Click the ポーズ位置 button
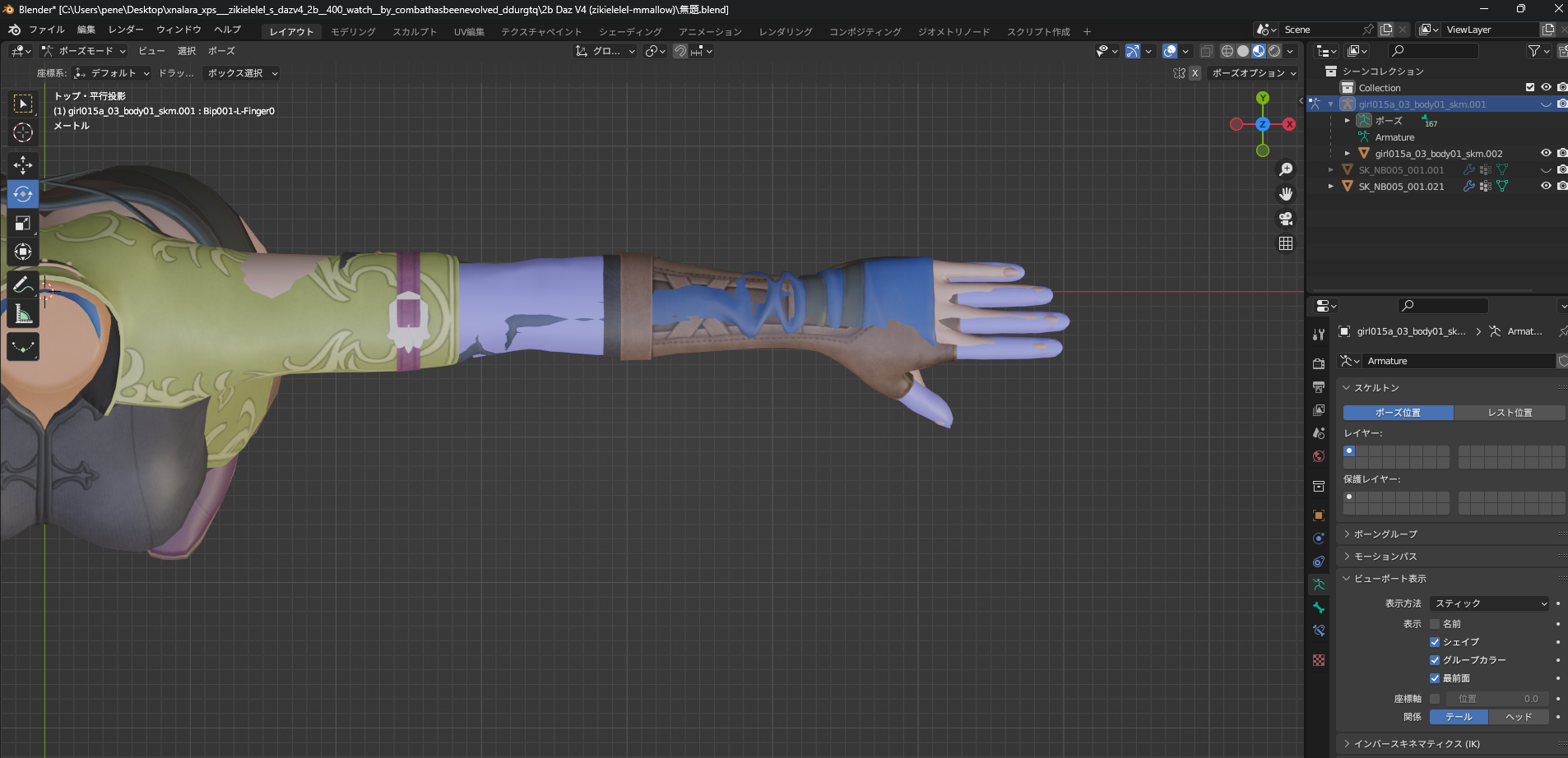 (1398, 413)
